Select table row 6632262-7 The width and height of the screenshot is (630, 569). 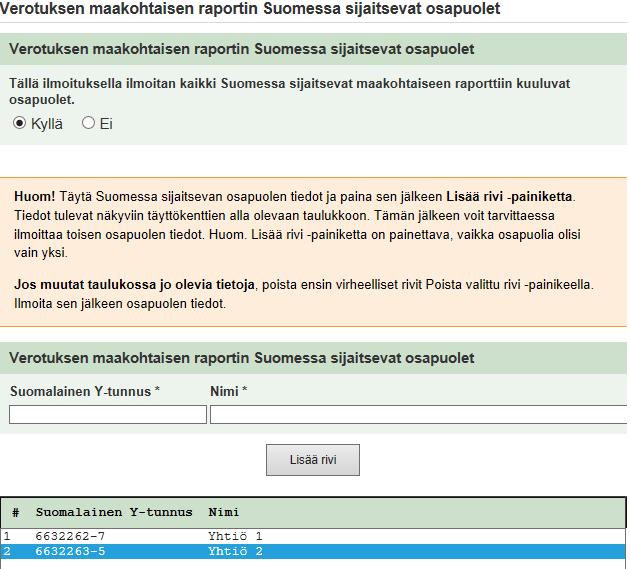313,536
